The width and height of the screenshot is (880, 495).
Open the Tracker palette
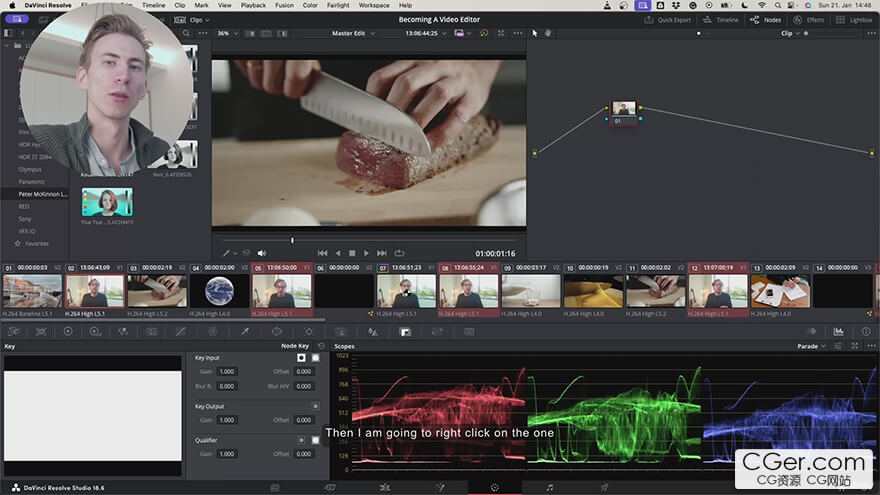click(x=309, y=332)
